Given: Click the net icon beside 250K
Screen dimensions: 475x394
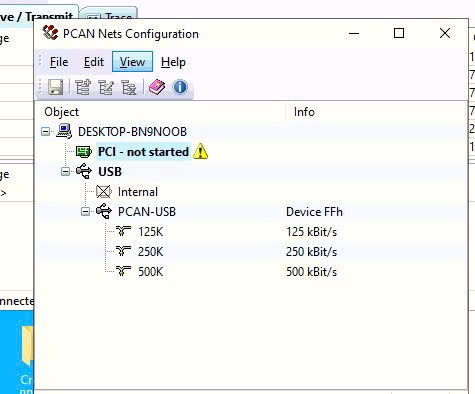Looking at the screenshot, I should pyautogui.click(x=123, y=251).
